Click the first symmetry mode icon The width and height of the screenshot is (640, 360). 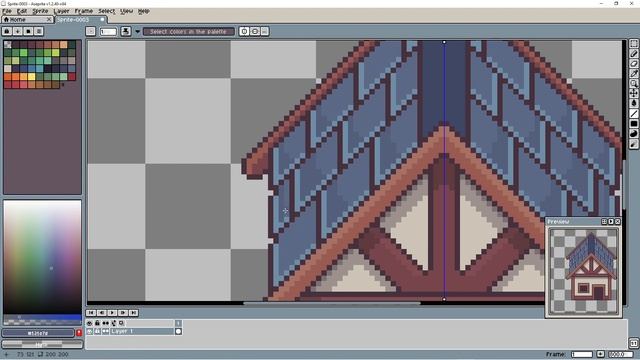[244, 31]
